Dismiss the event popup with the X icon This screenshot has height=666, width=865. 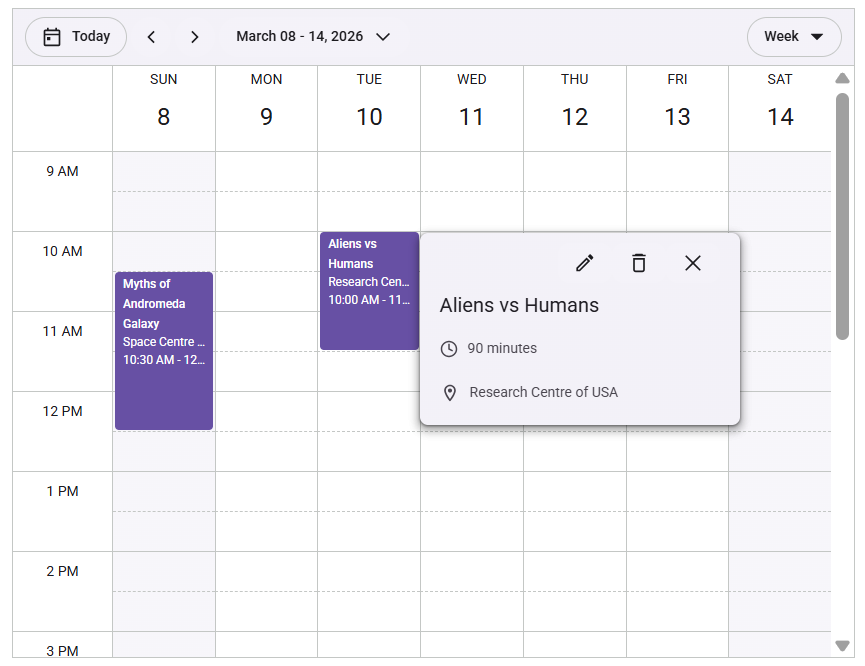click(693, 263)
